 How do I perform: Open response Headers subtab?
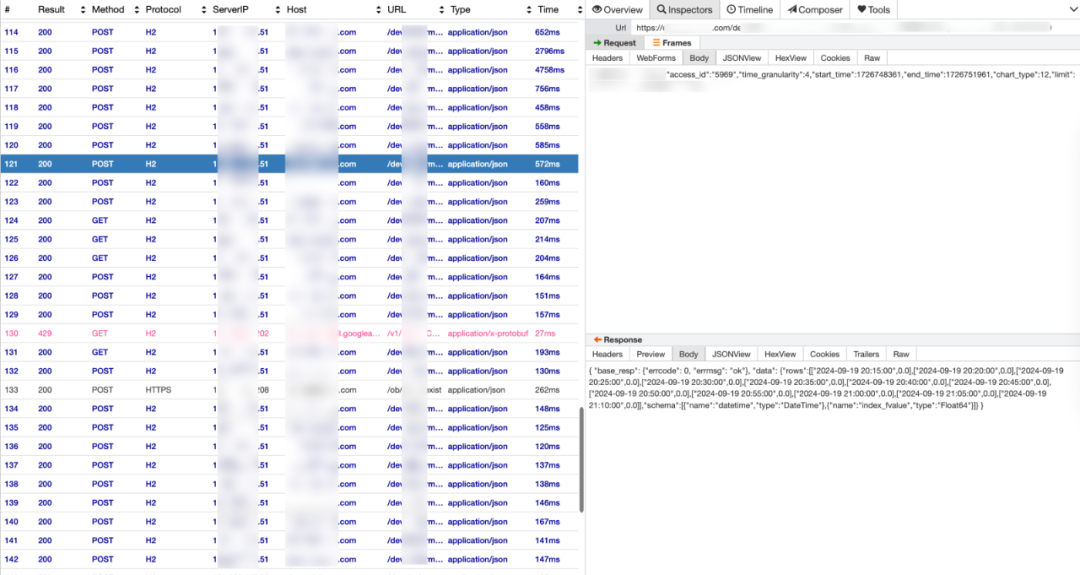click(608, 354)
